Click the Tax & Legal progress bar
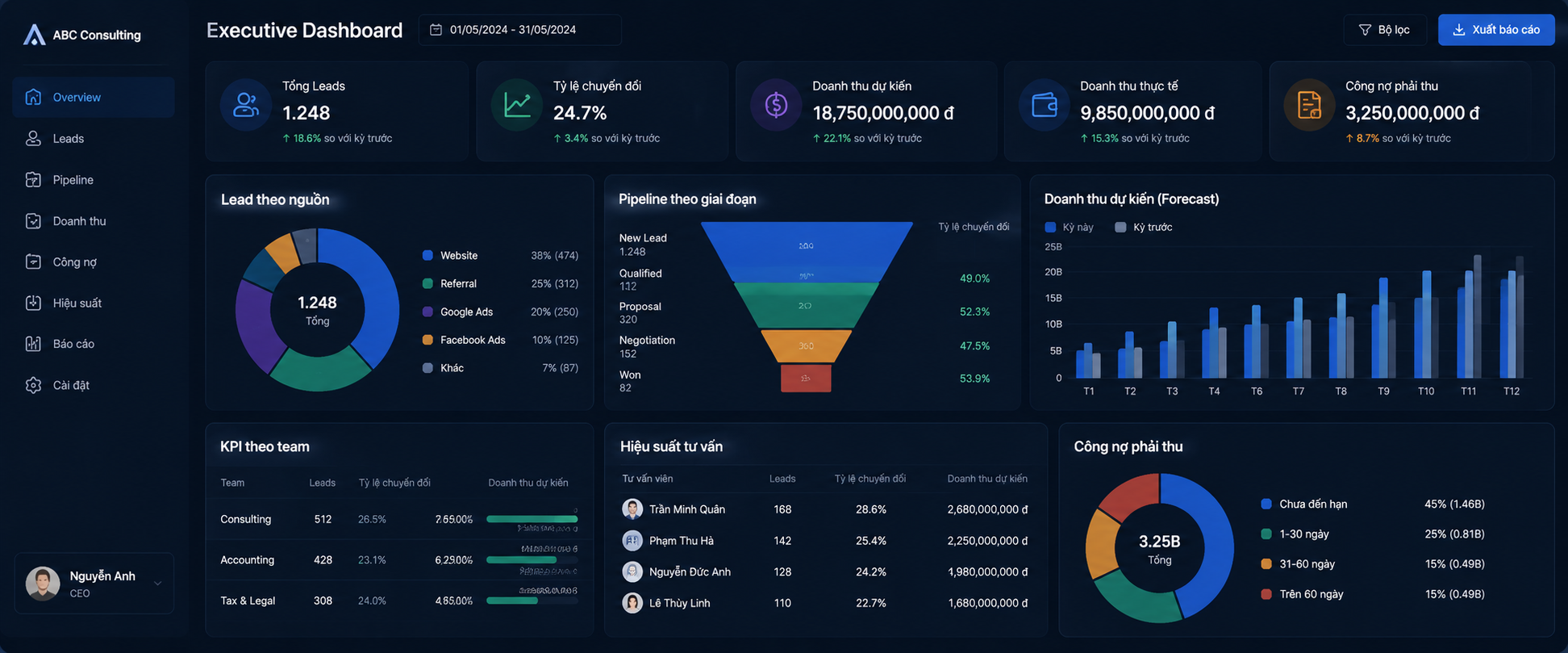 pos(532,601)
